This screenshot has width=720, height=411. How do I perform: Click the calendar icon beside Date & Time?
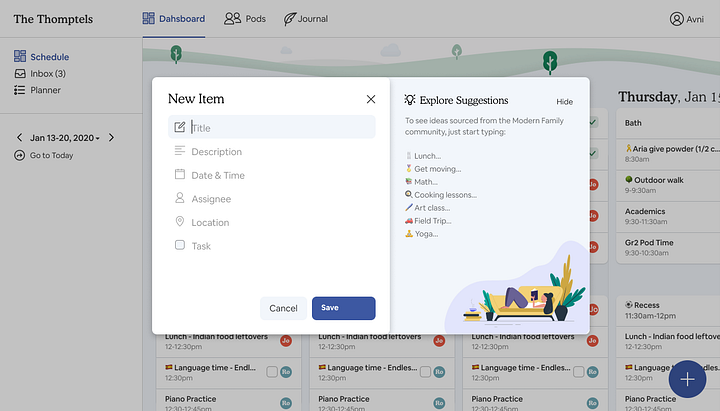tap(180, 174)
